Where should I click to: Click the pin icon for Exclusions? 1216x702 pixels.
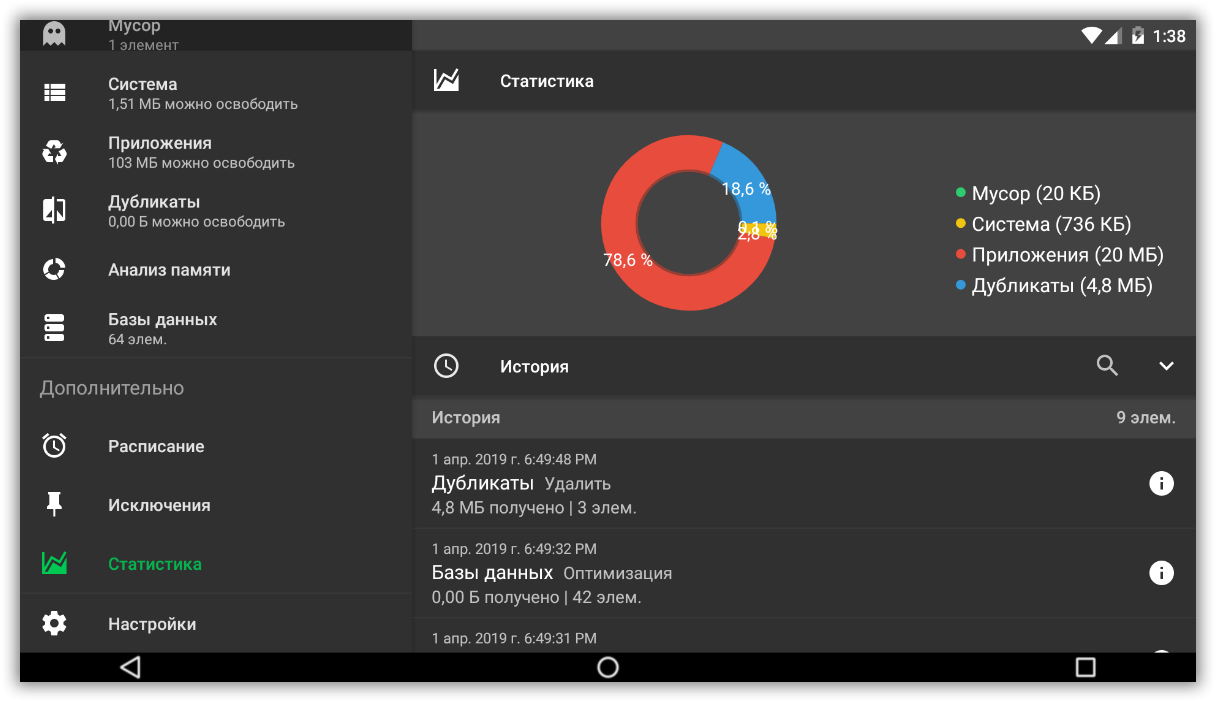coord(54,505)
